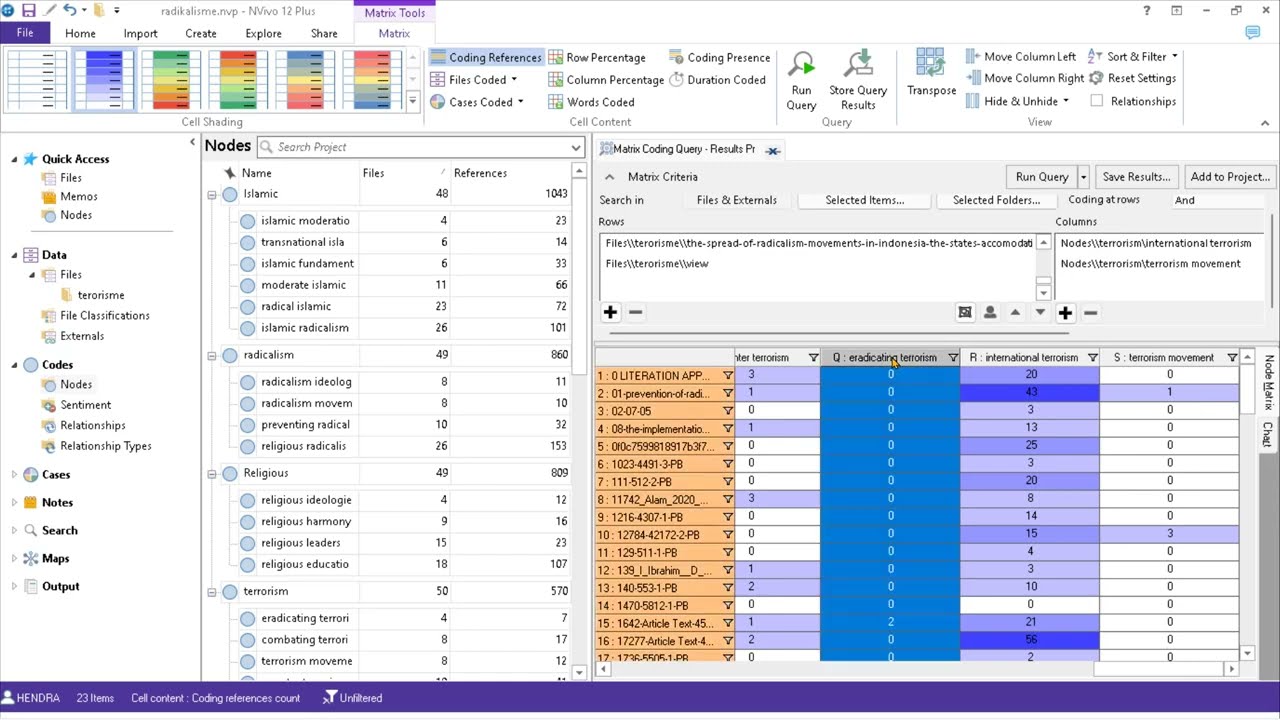Click the Selected Items... button
The image size is (1280, 720).
pos(865,200)
